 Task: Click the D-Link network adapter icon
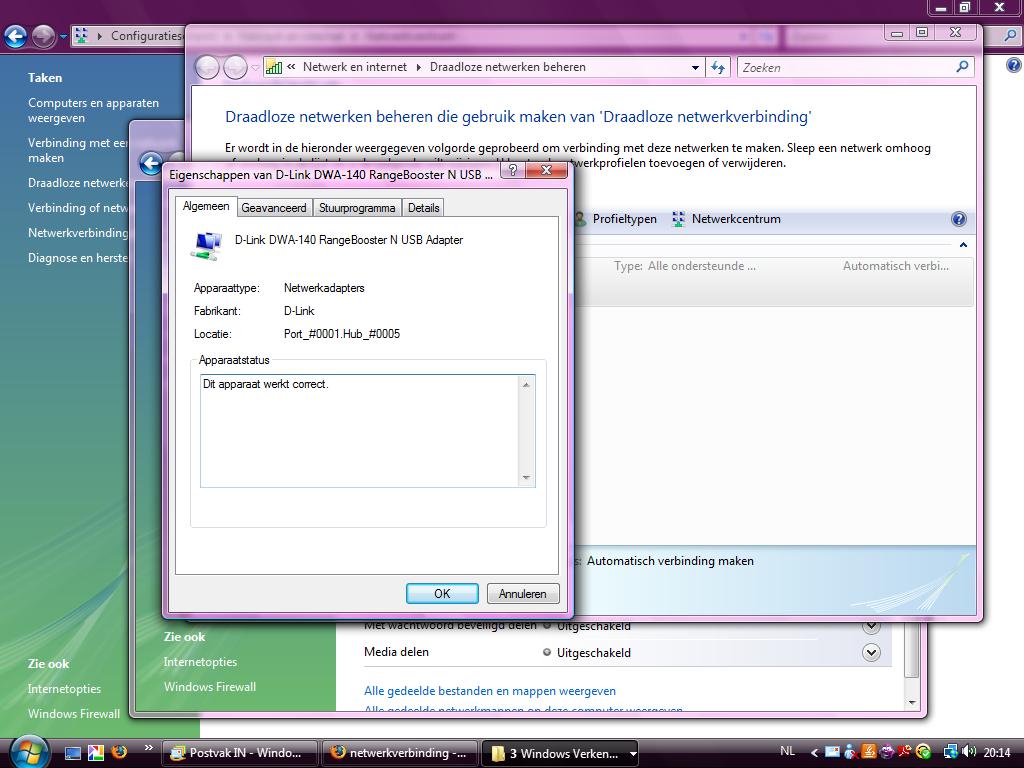(x=206, y=246)
